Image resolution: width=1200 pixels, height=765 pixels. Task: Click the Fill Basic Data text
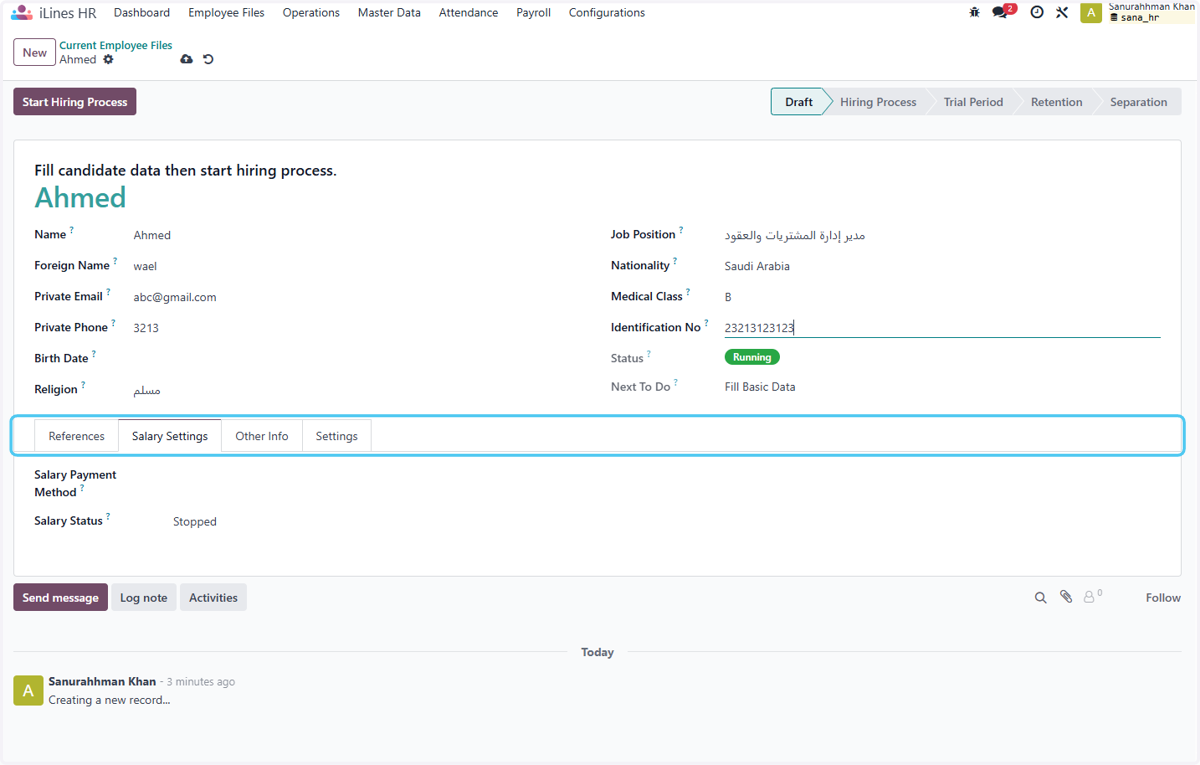(760, 387)
